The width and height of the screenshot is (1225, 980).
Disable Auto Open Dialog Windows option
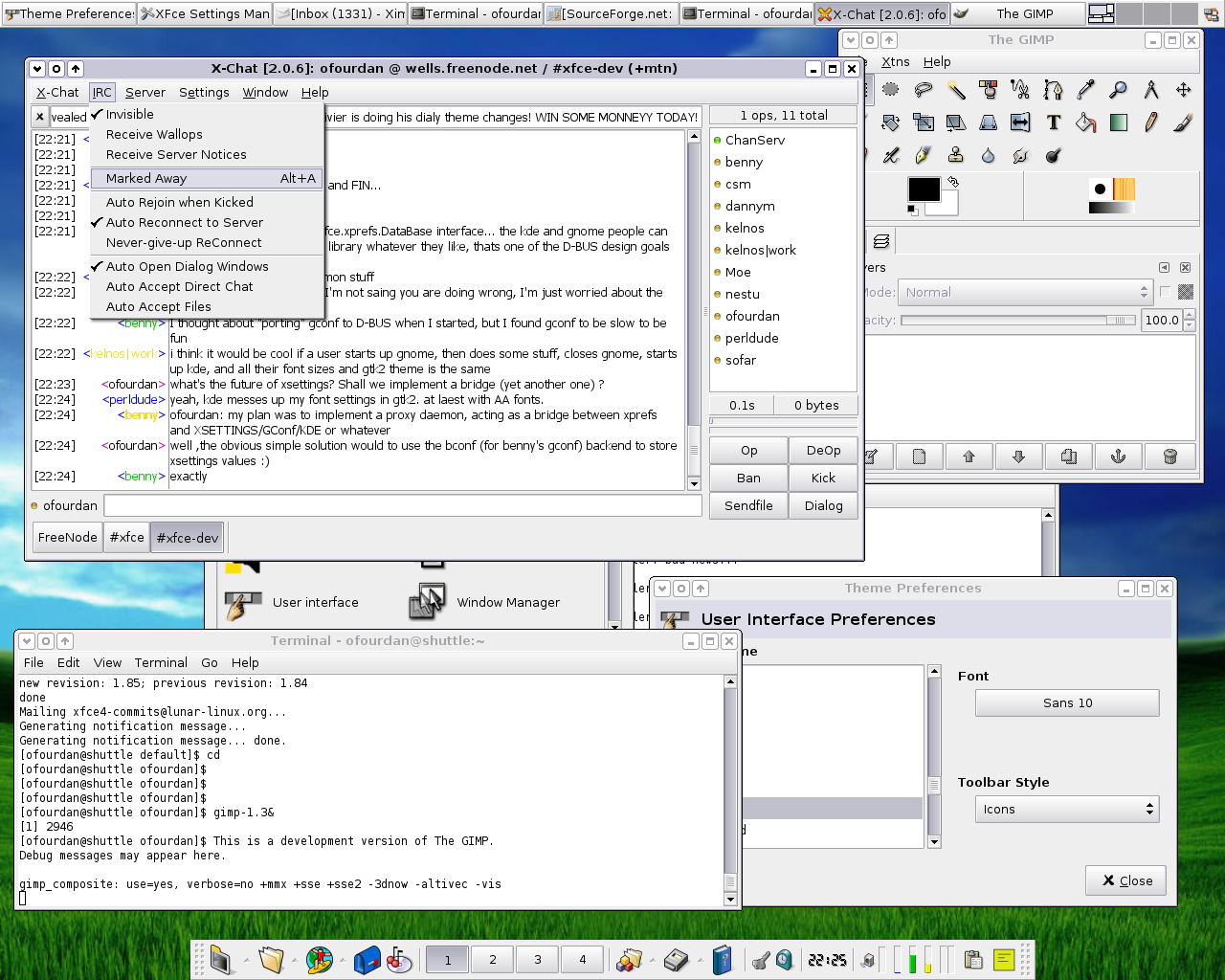pos(187,267)
